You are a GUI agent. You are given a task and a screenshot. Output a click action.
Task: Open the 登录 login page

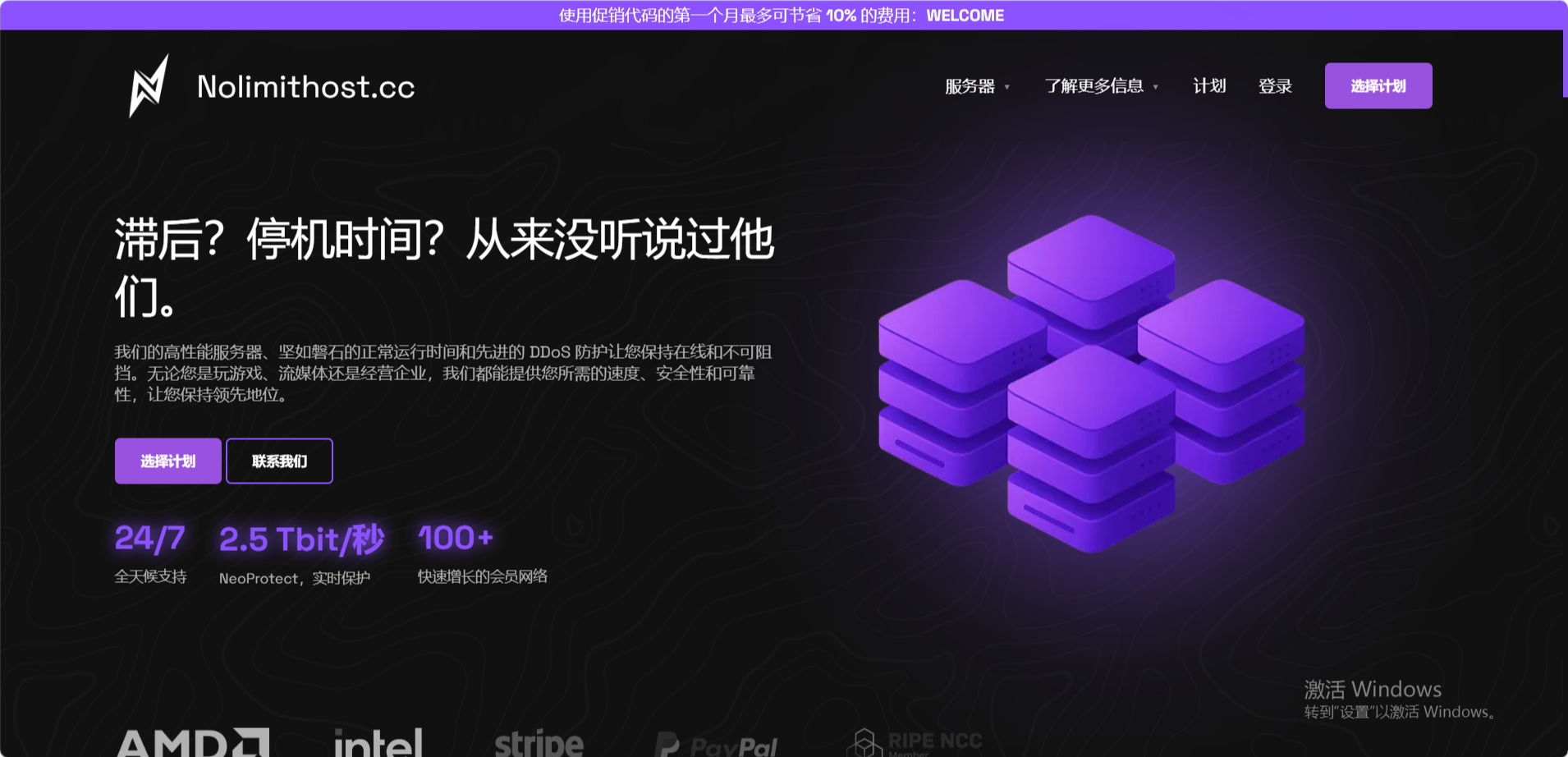coord(1275,86)
